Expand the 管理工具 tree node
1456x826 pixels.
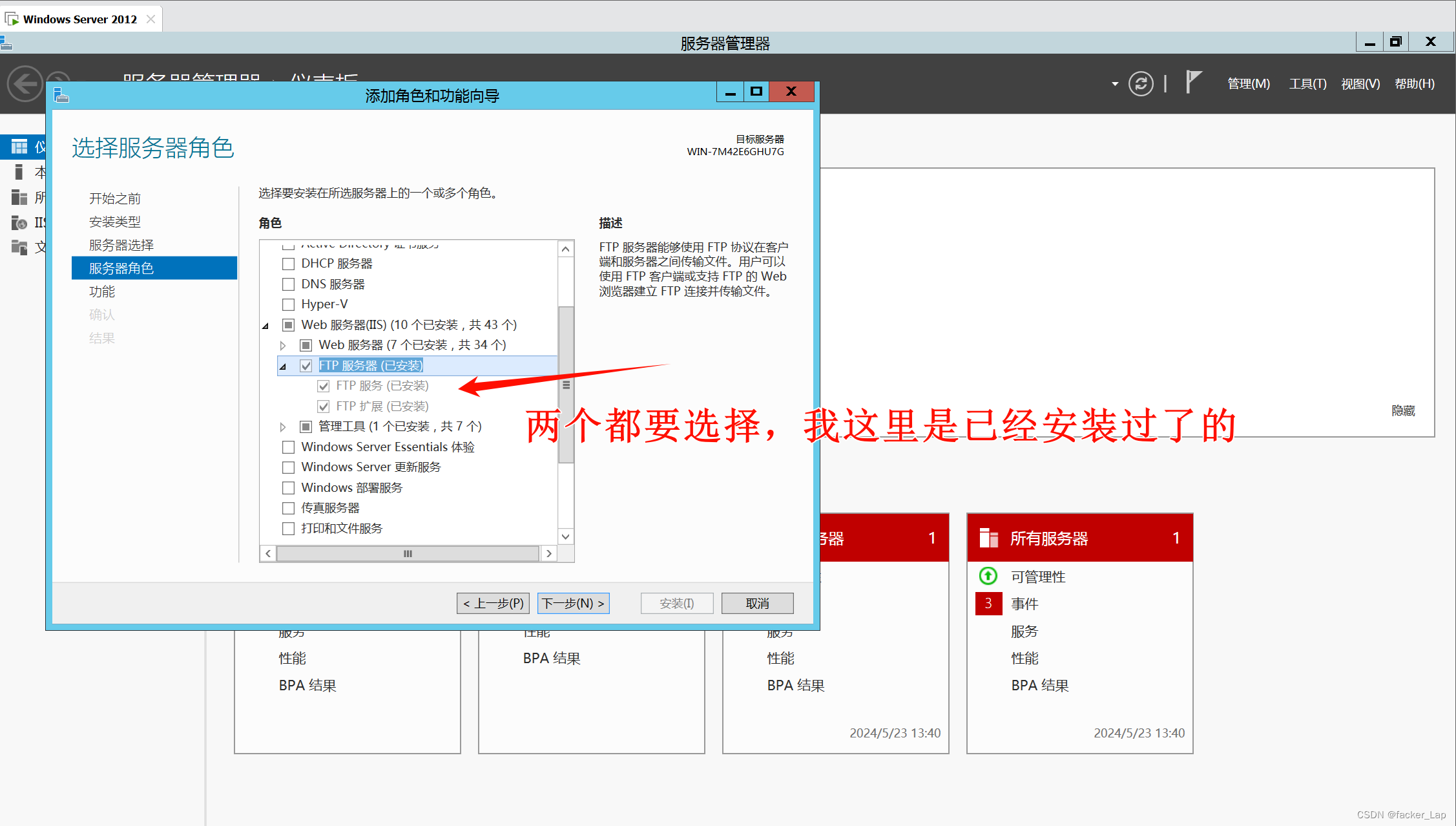(x=283, y=427)
